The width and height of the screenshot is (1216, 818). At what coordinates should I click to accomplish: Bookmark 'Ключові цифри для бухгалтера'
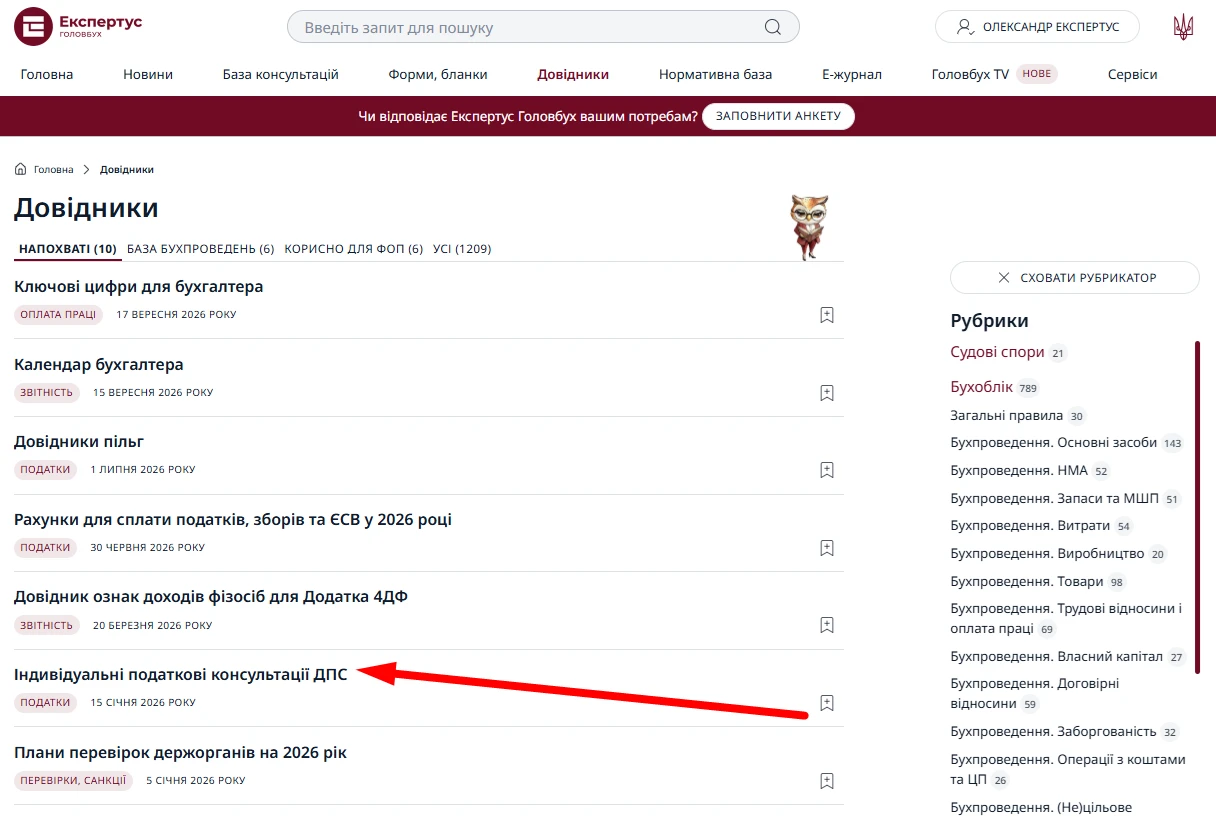[x=826, y=315]
